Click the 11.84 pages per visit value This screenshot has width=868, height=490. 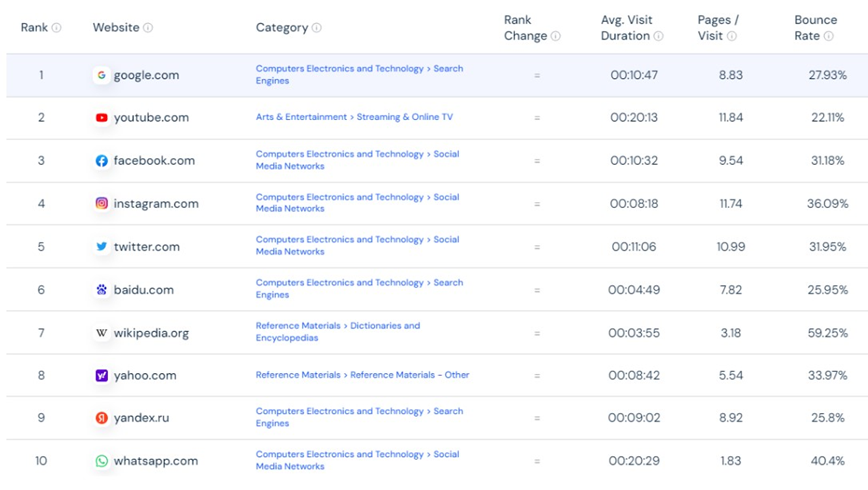731,117
